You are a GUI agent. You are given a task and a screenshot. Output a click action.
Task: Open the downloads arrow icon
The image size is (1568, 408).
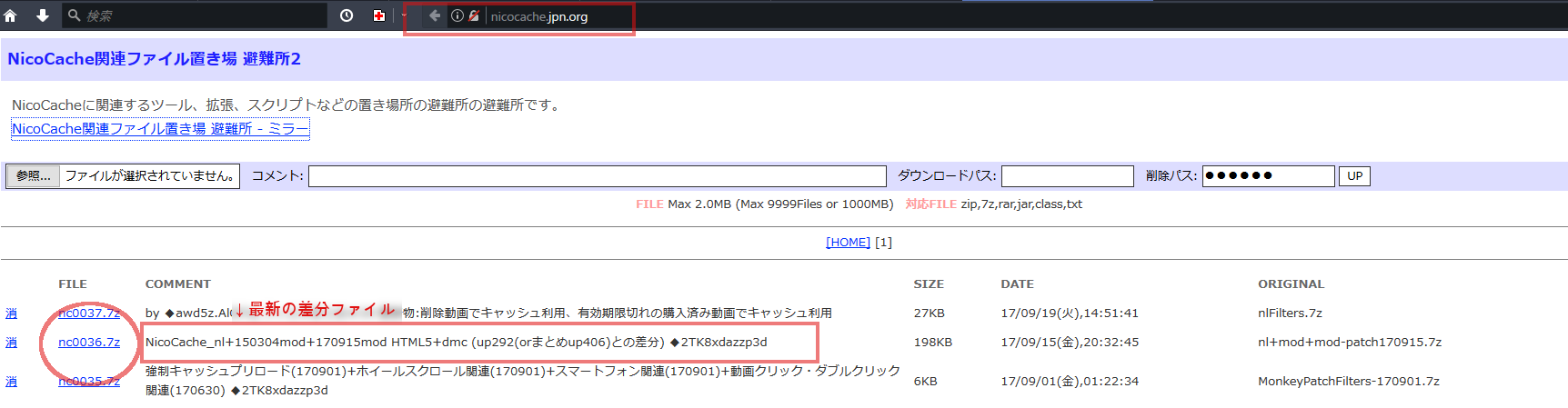tap(42, 15)
